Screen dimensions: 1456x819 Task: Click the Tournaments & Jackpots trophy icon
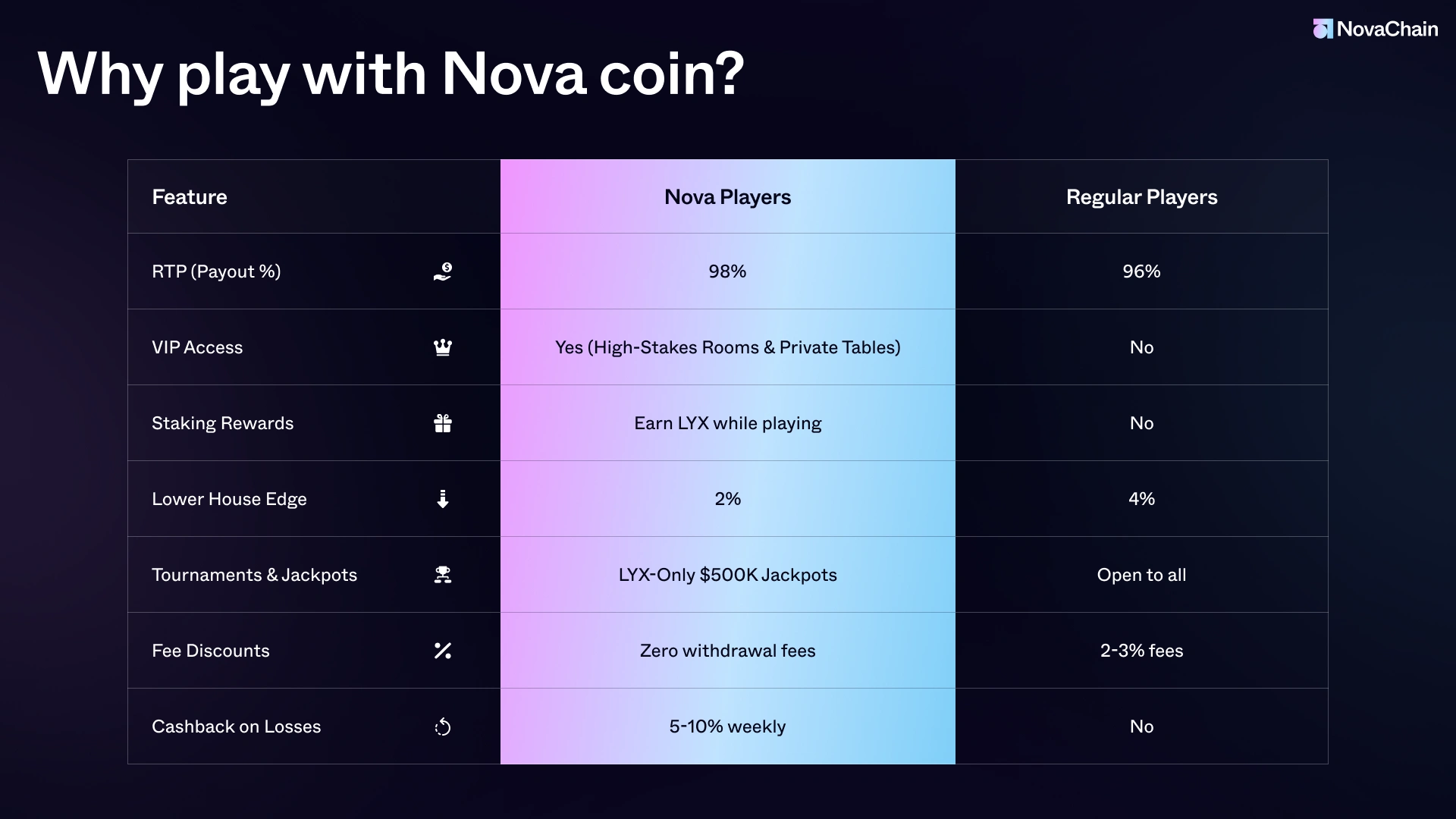(x=443, y=575)
